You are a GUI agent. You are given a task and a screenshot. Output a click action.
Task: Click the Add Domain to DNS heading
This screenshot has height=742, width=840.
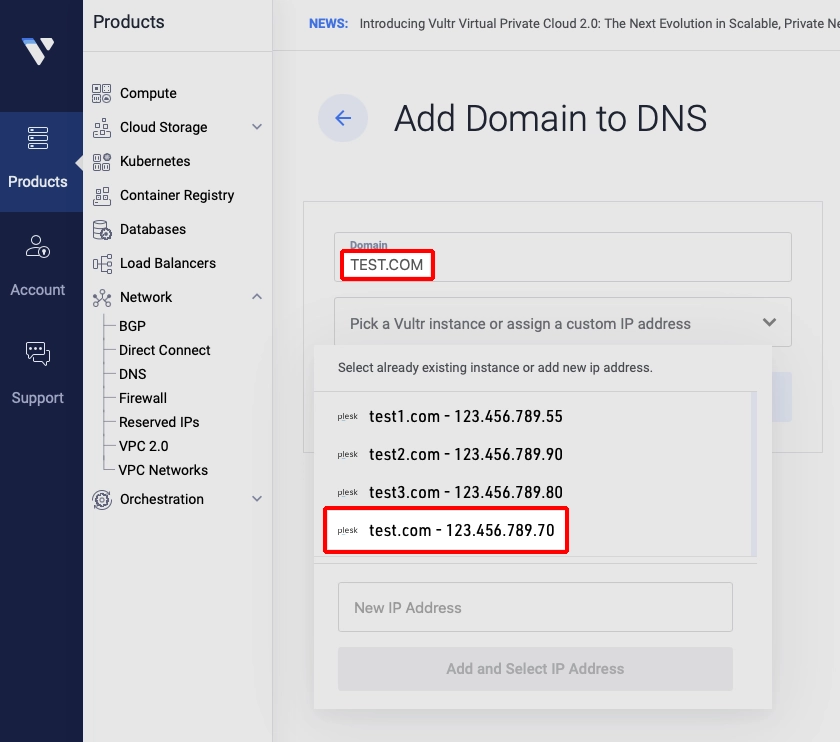(x=551, y=118)
